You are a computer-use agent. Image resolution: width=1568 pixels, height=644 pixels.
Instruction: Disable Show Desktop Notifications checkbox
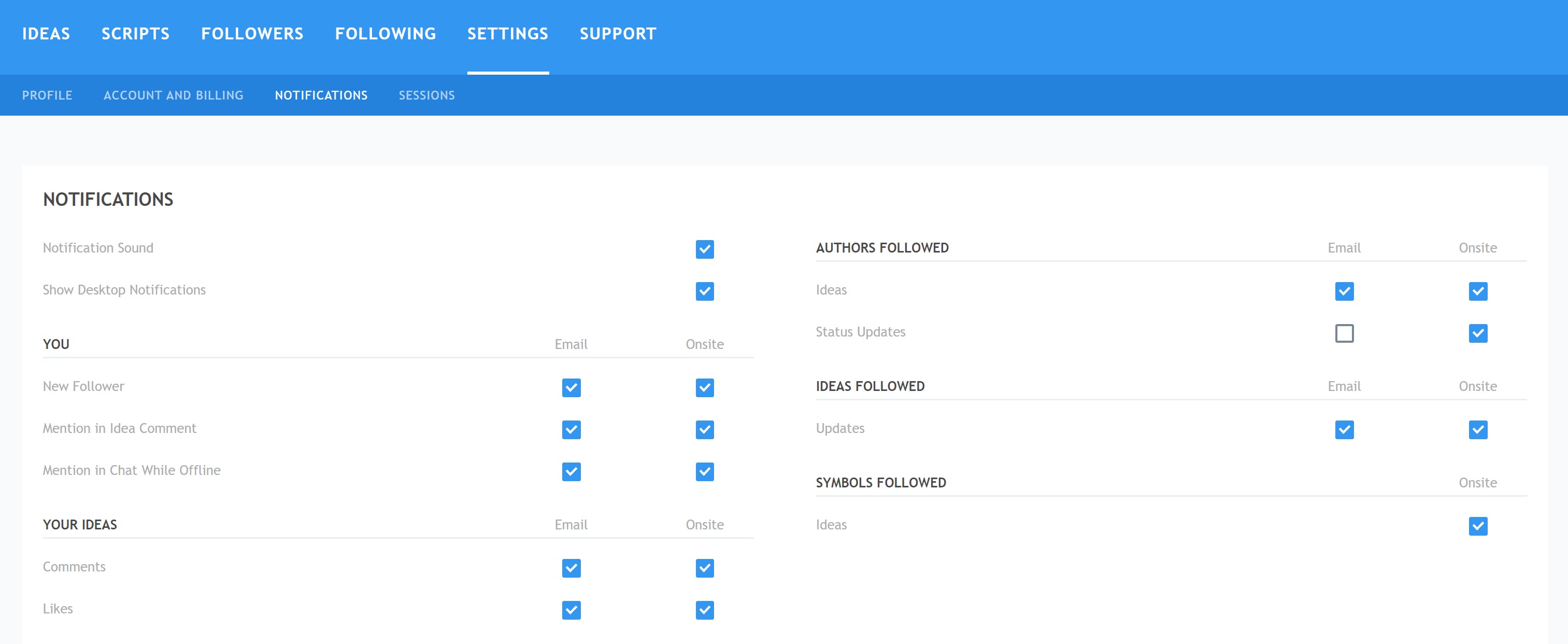click(x=704, y=291)
